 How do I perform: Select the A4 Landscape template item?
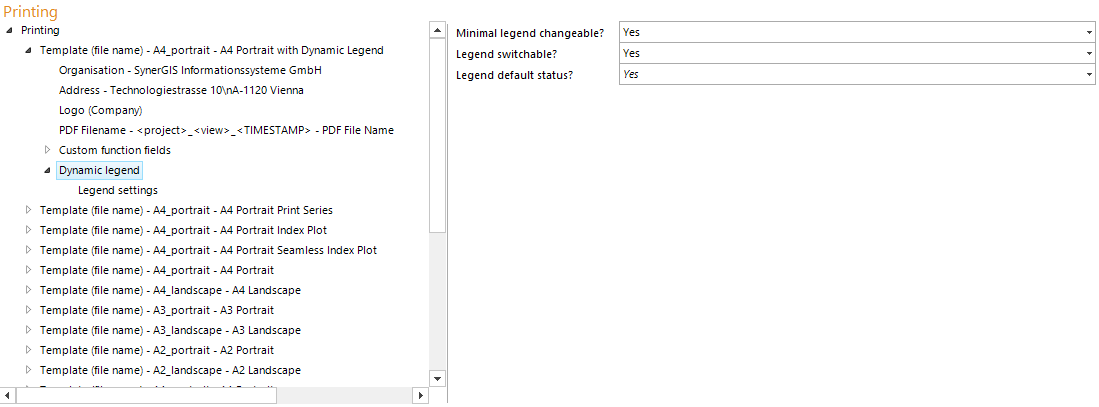pyautogui.click(x=170, y=290)
